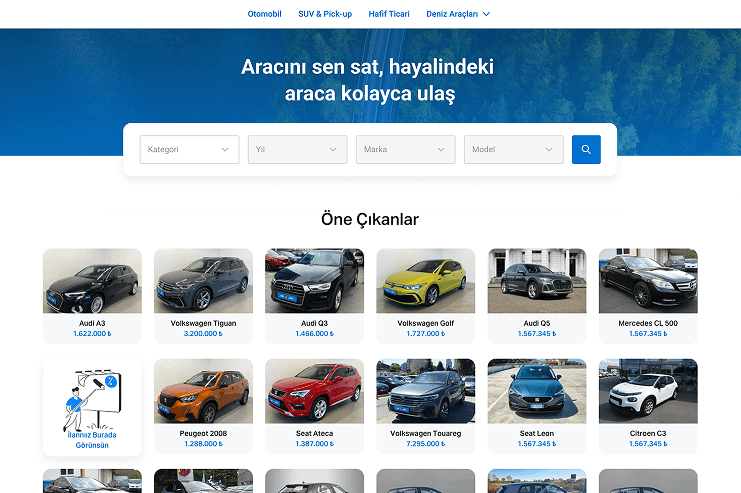Open the Volkswagen Tiguan car photo
Image resolution: width=741 pixels, height=493 pixels.
tap(203, 281)
